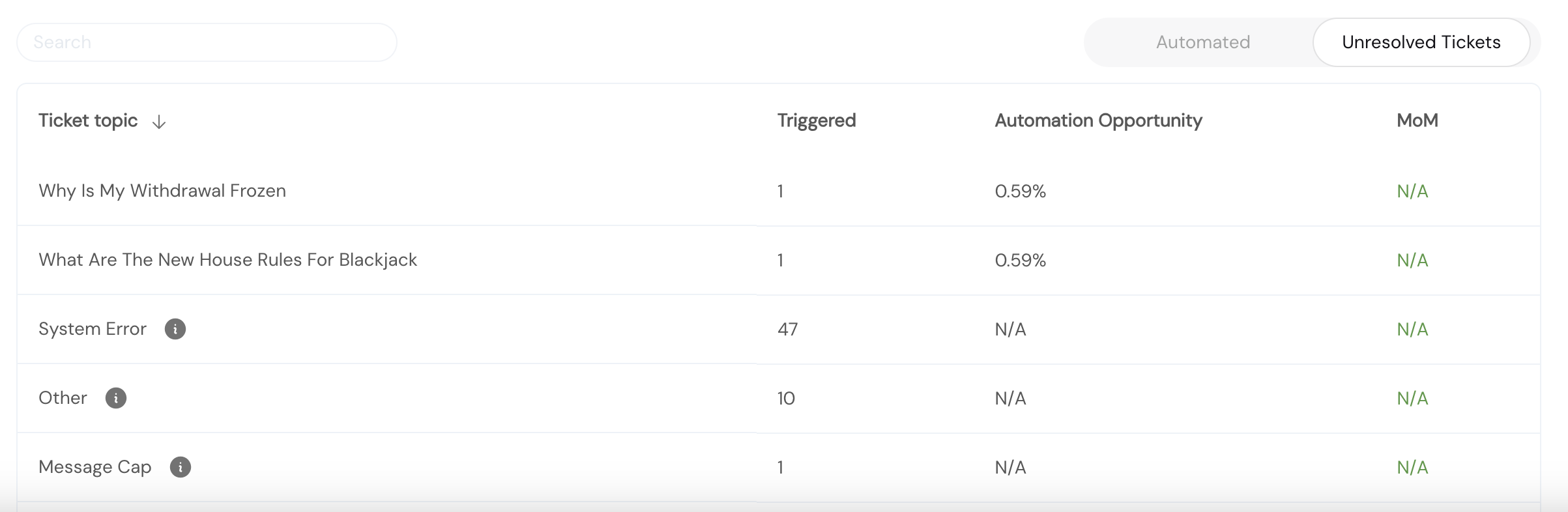Open the Blackjack house rules ticket topic

click(228, 260)
